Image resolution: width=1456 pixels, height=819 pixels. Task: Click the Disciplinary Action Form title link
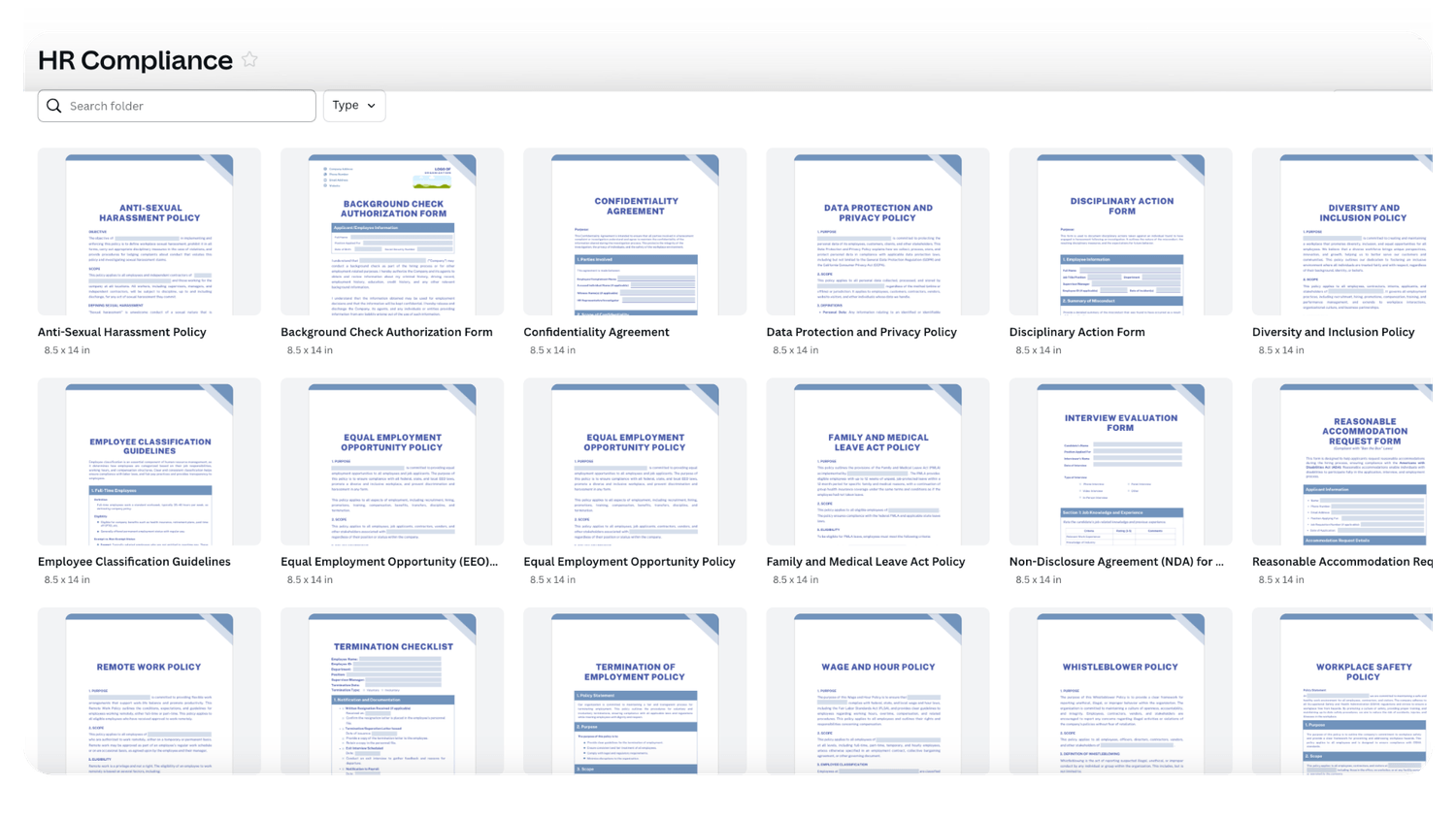(1076, 332)
